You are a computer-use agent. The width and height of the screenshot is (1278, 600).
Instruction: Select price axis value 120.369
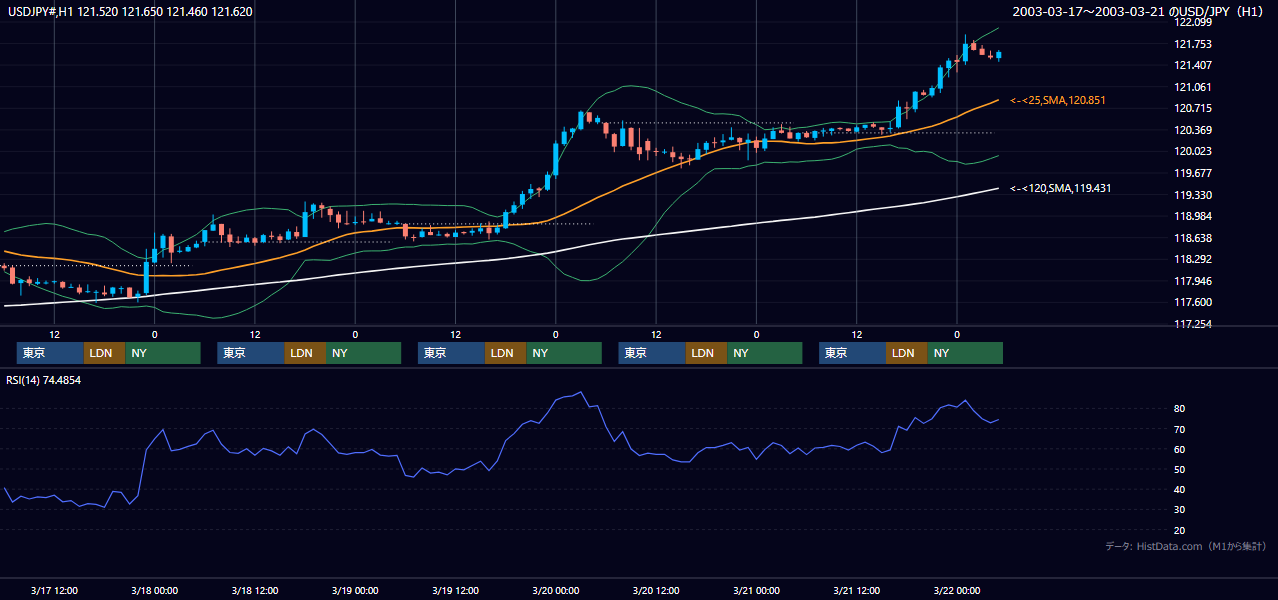coord(1192,130)
